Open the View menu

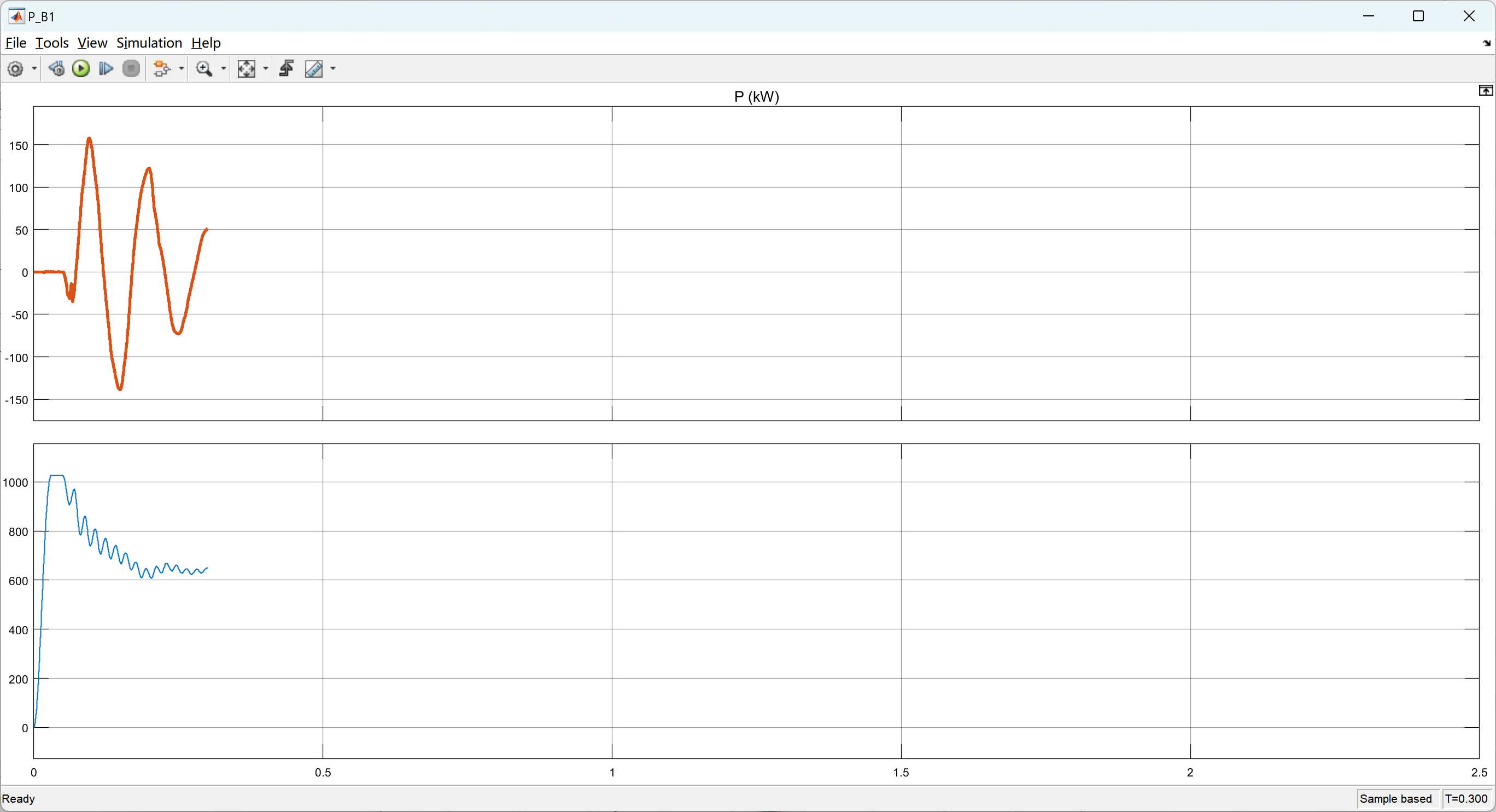(x=92, y=43)
